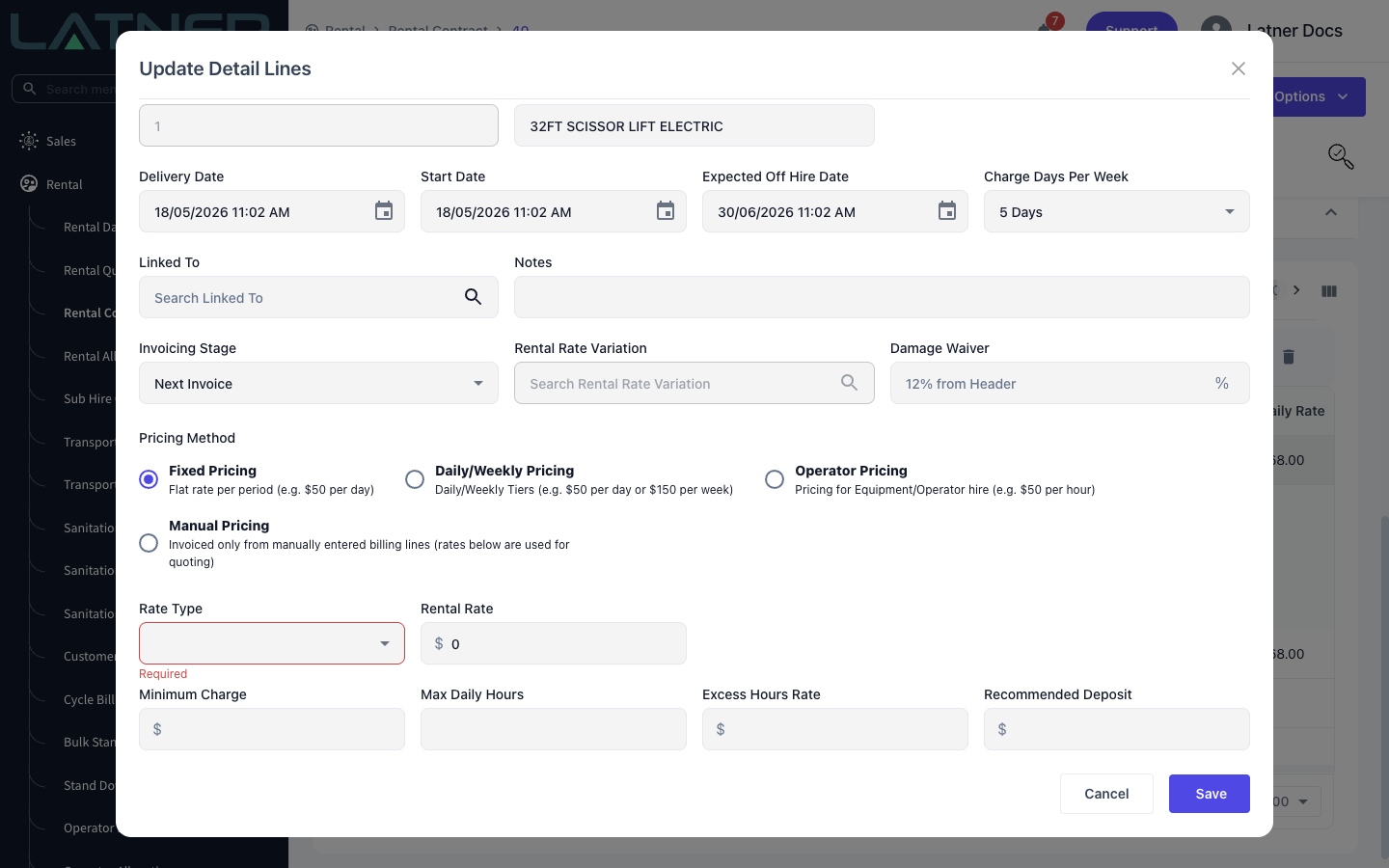
Task: Click the columns layout icon
Action: (1329, 290)
